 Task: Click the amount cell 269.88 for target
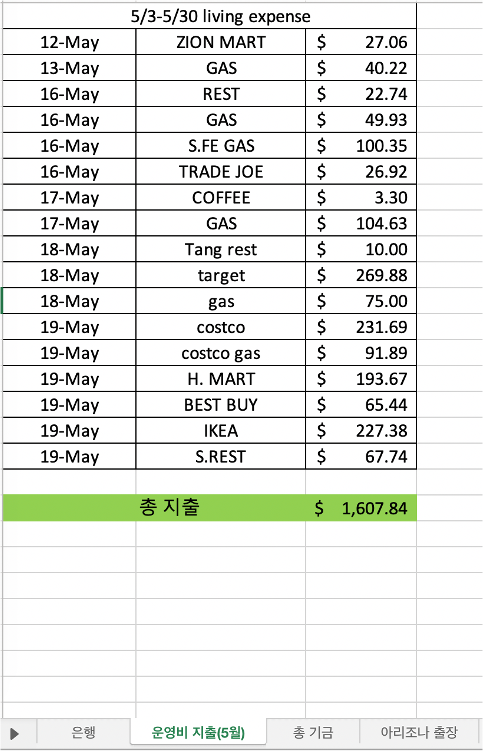pyautogui.click(x=361, y=275)
